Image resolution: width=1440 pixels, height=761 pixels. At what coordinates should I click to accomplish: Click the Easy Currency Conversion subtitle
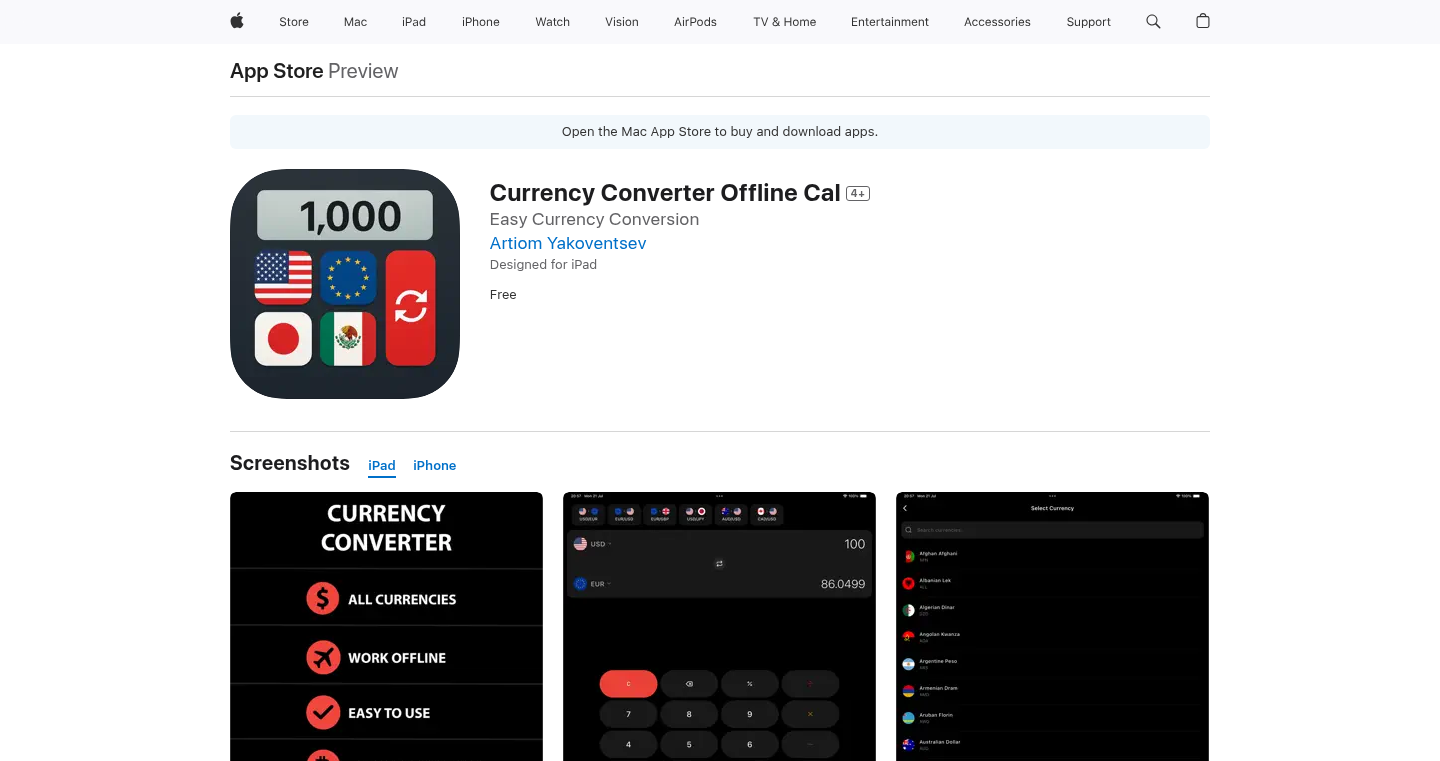click(x=594, y=219)
